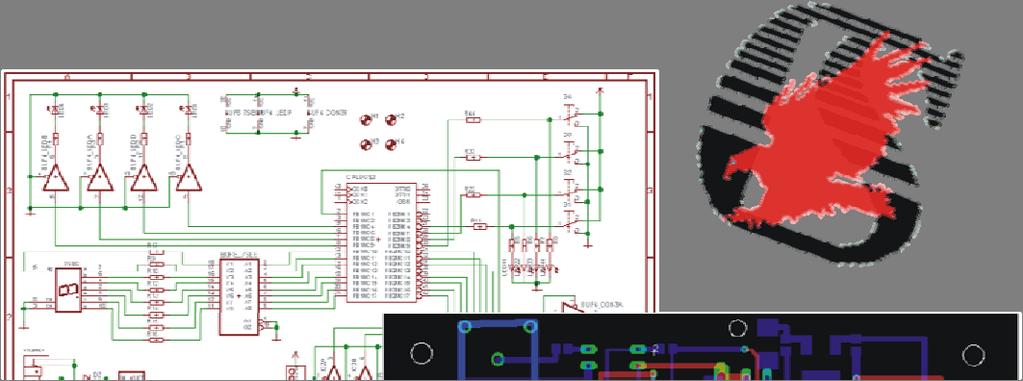Click the cyan-ringed pad at PCB top left

[464, 326]
